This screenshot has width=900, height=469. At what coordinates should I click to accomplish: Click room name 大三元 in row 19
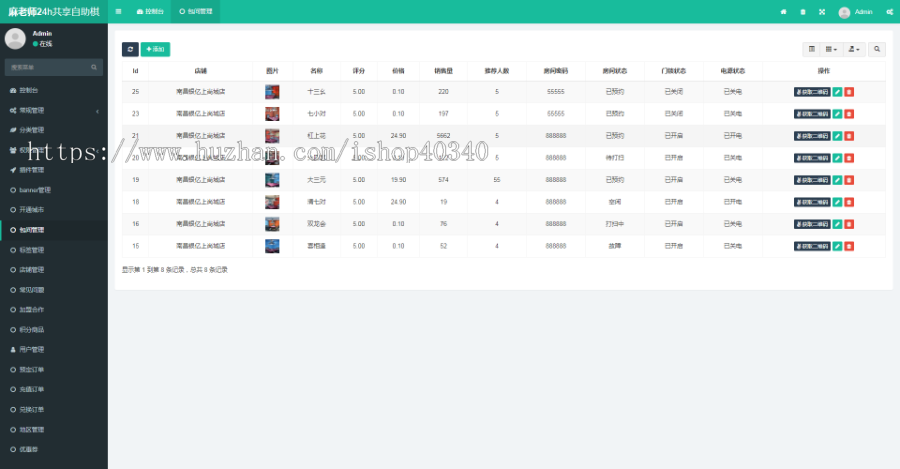click(x=316, y=180)
